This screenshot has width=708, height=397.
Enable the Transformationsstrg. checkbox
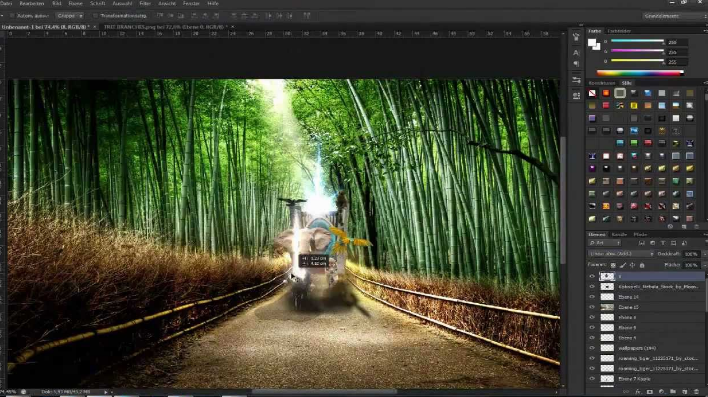point(95,16)
